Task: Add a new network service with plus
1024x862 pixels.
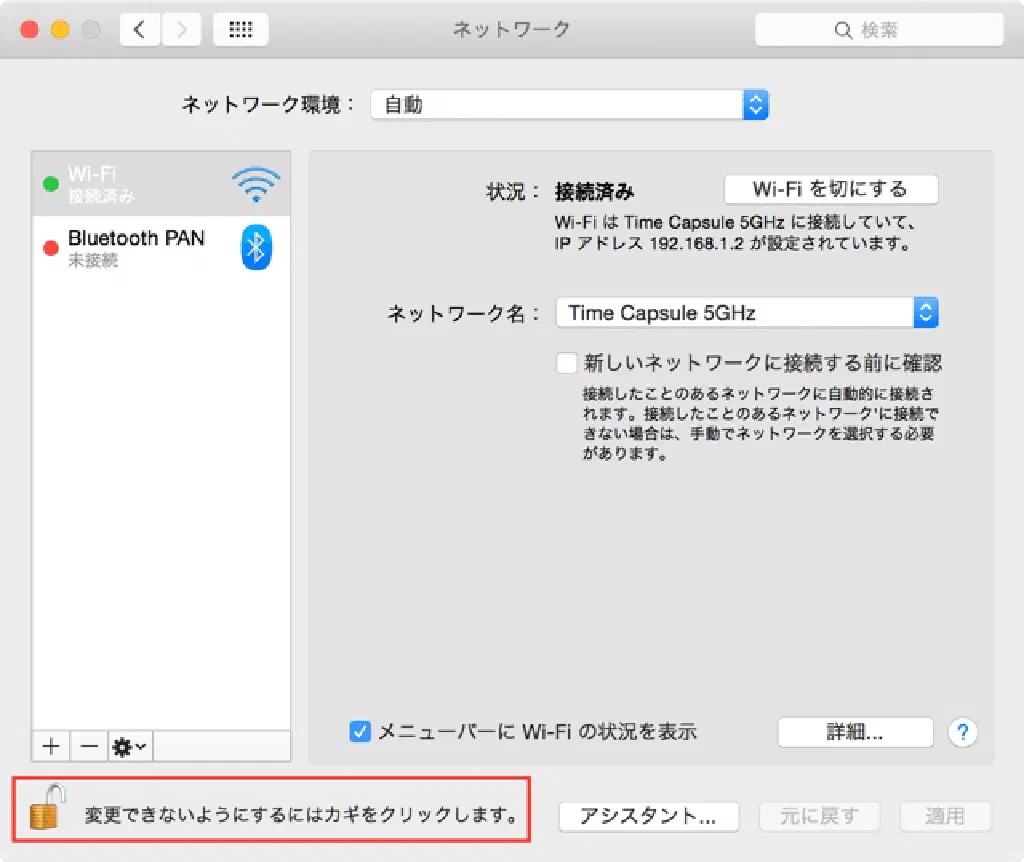Action: pos(52,746)
